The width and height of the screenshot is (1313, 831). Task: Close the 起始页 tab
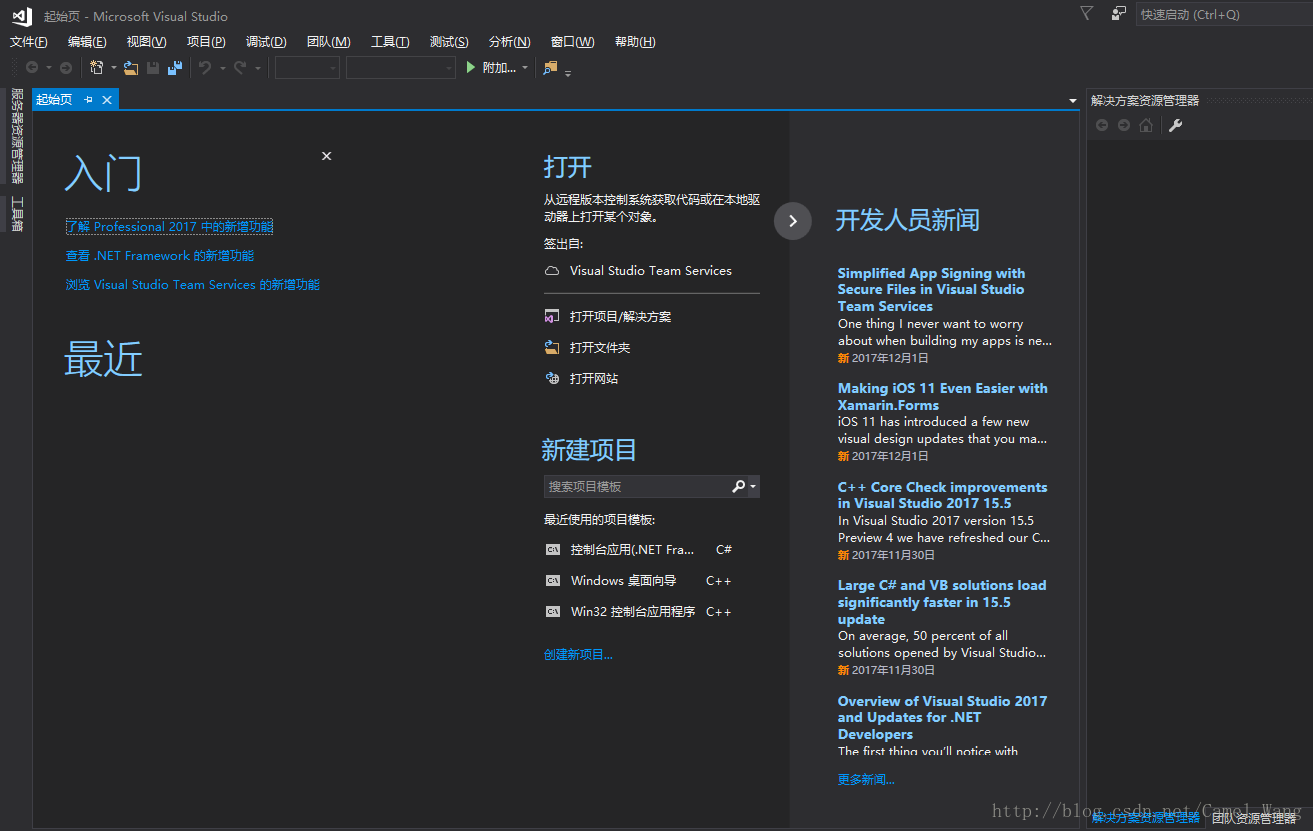pyautogui.click(x=107, y=100)
